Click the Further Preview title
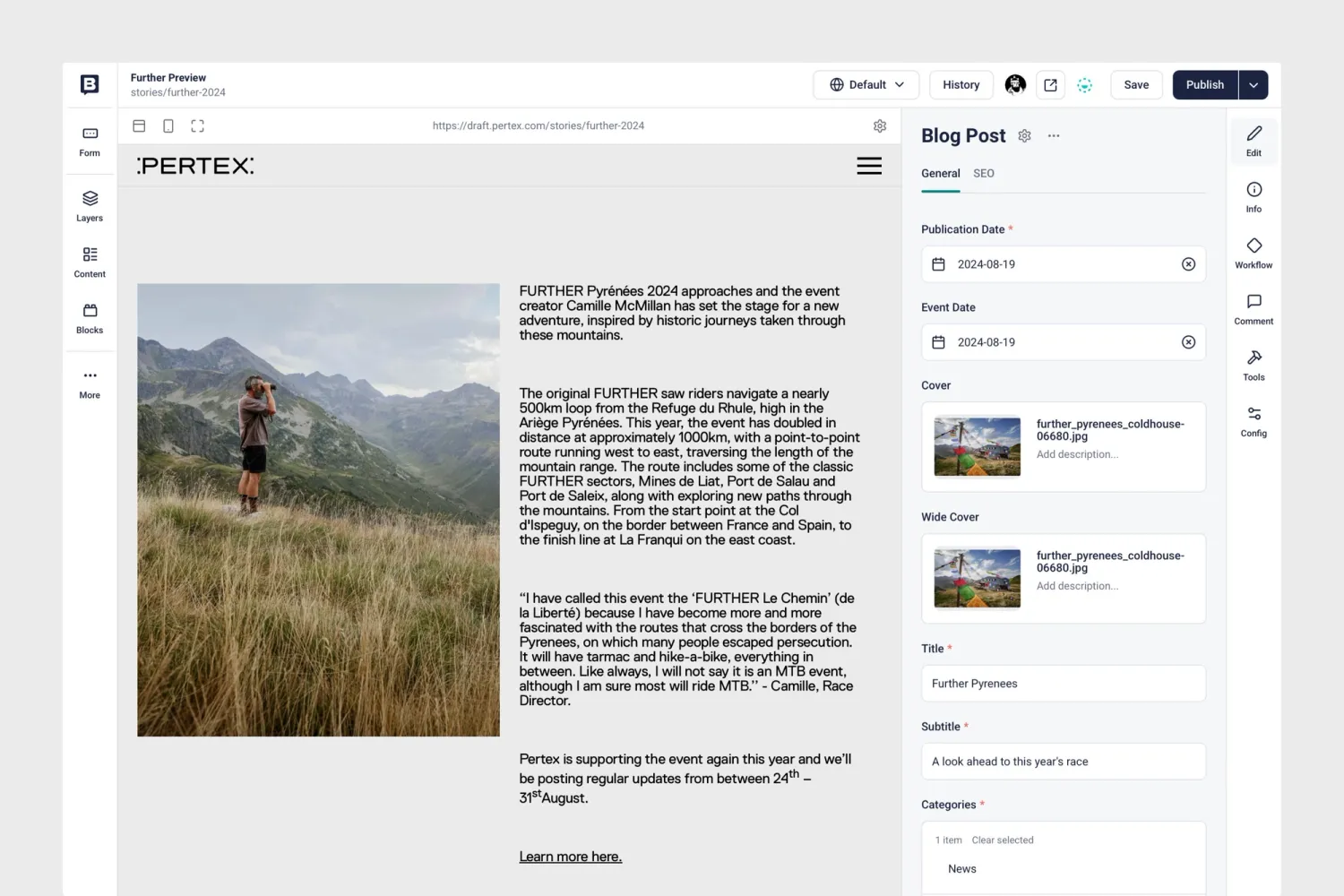The width and height of the screenshot is (1344, 896). pyautogui.click(x=168, y=78)
